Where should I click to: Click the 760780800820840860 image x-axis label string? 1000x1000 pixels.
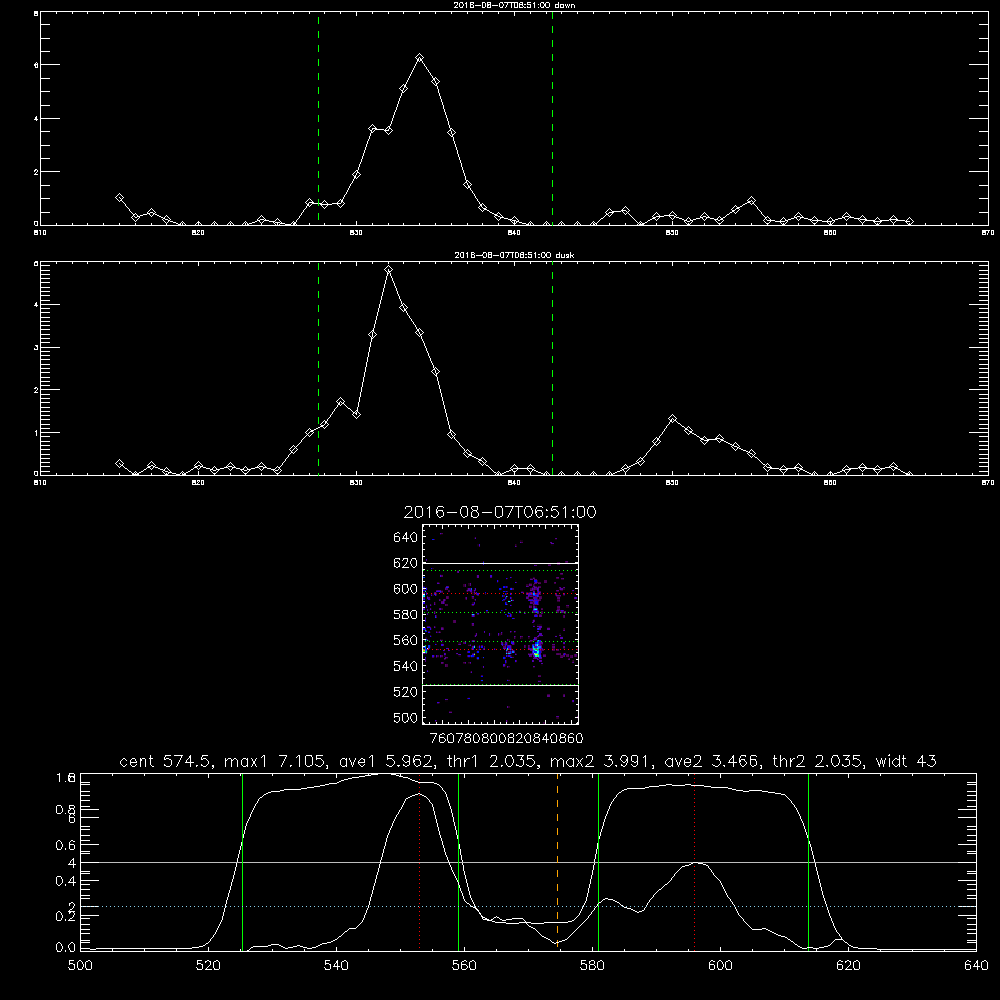506,738
